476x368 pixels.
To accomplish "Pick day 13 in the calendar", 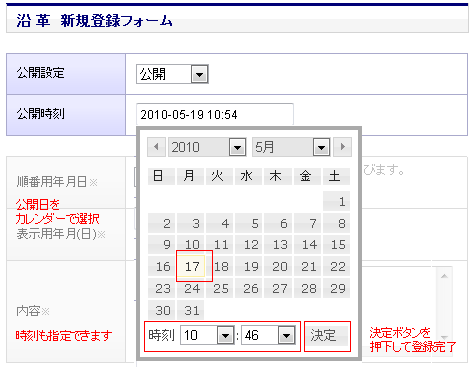I will click(278, 245).
